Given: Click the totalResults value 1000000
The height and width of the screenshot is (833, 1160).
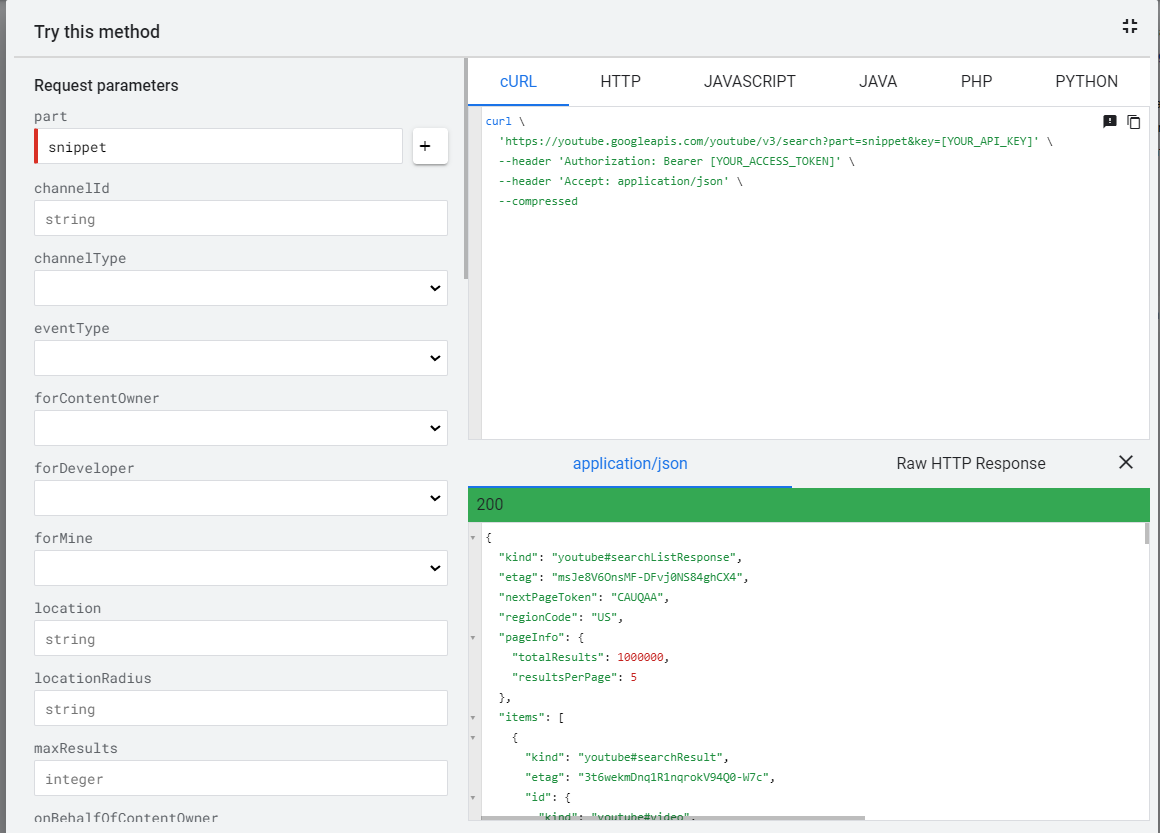Looking at the screenshot, I should coord(640,657).
